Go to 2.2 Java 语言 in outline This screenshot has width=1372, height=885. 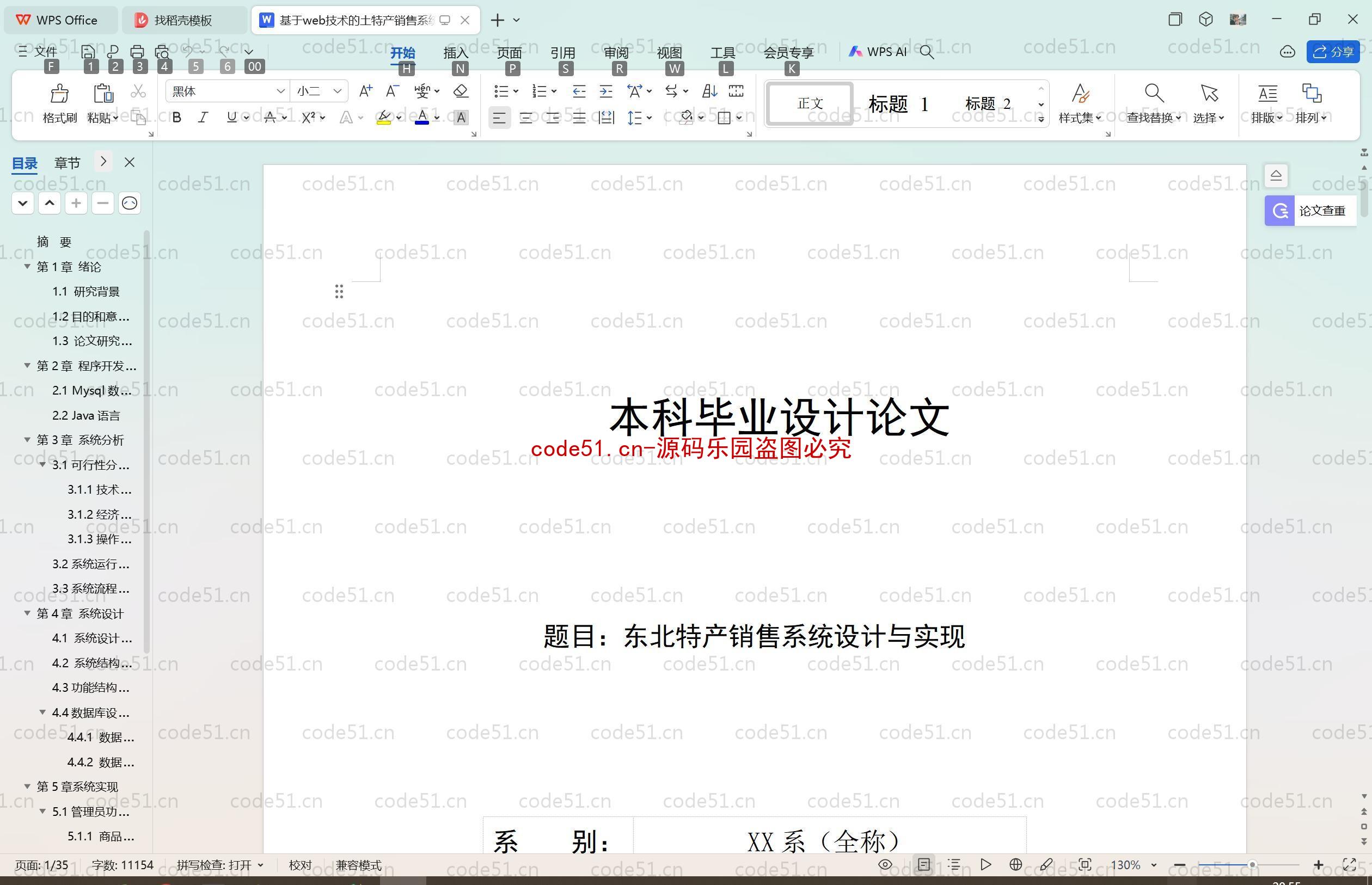coord(86,415)
